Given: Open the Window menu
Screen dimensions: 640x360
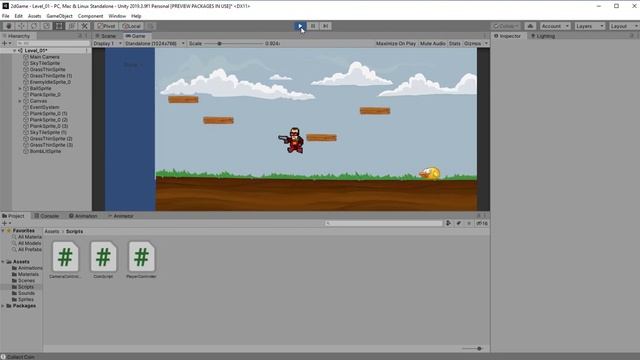Looking at the screenshot, I should tap(117, 16).
